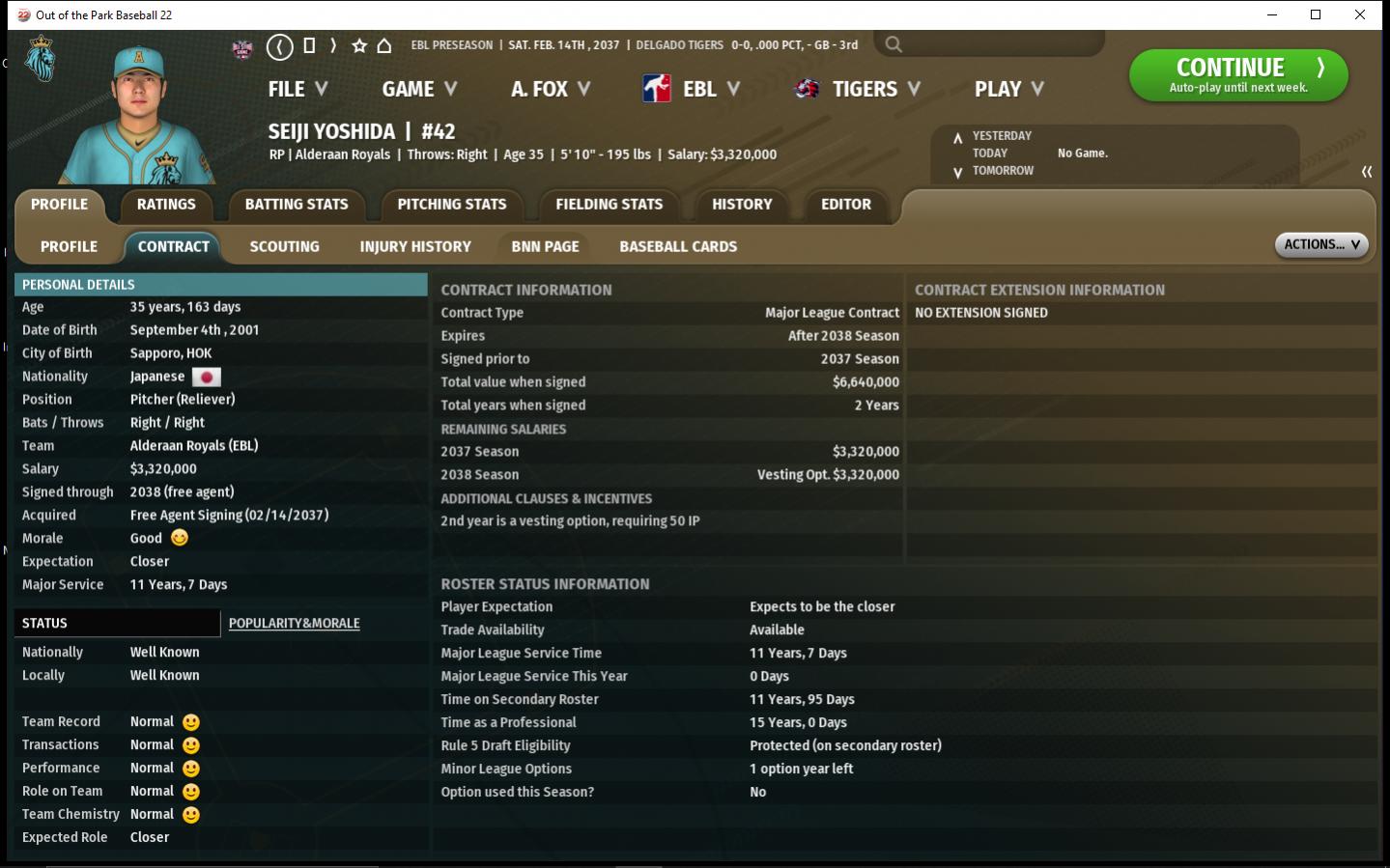The width and height of the screenshot is (1390, 868).
Task: Click the EBL league logo icon
Action: (x=657, y=89)
